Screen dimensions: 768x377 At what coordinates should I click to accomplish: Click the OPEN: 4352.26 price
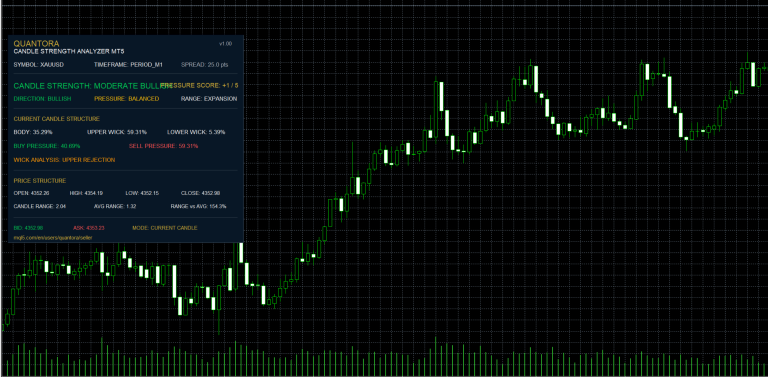click(31, 193)
